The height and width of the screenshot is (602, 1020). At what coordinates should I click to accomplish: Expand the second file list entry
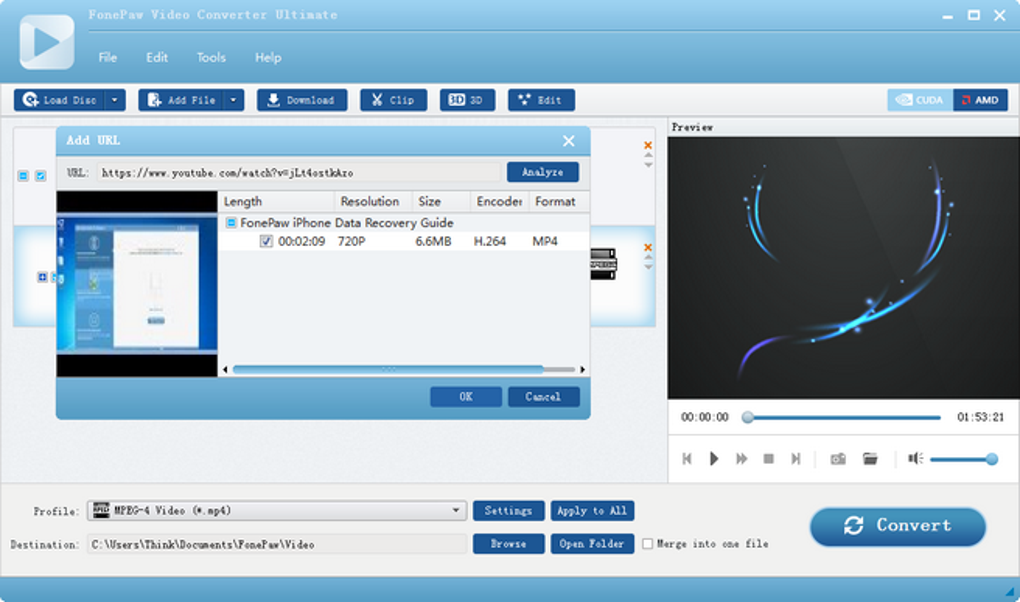[42, 277]
